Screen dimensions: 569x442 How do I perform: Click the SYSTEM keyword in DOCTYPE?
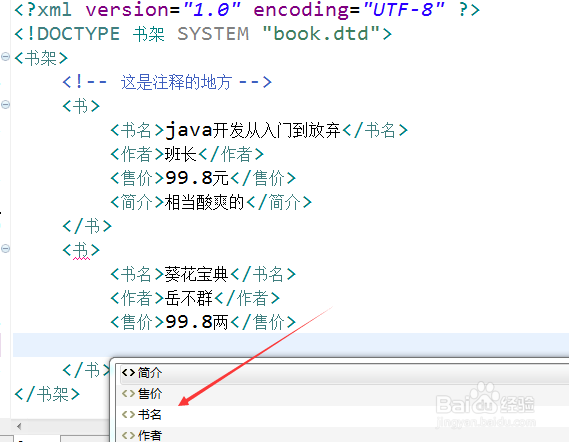(213, 34)
